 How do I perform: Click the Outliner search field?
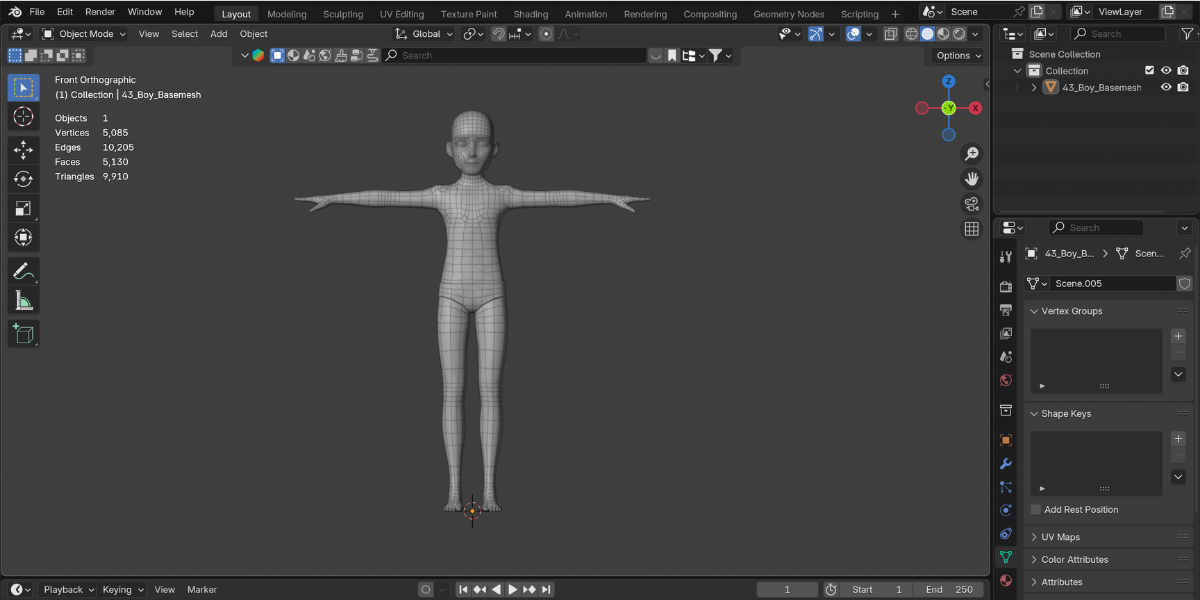tap(1120, 33)
